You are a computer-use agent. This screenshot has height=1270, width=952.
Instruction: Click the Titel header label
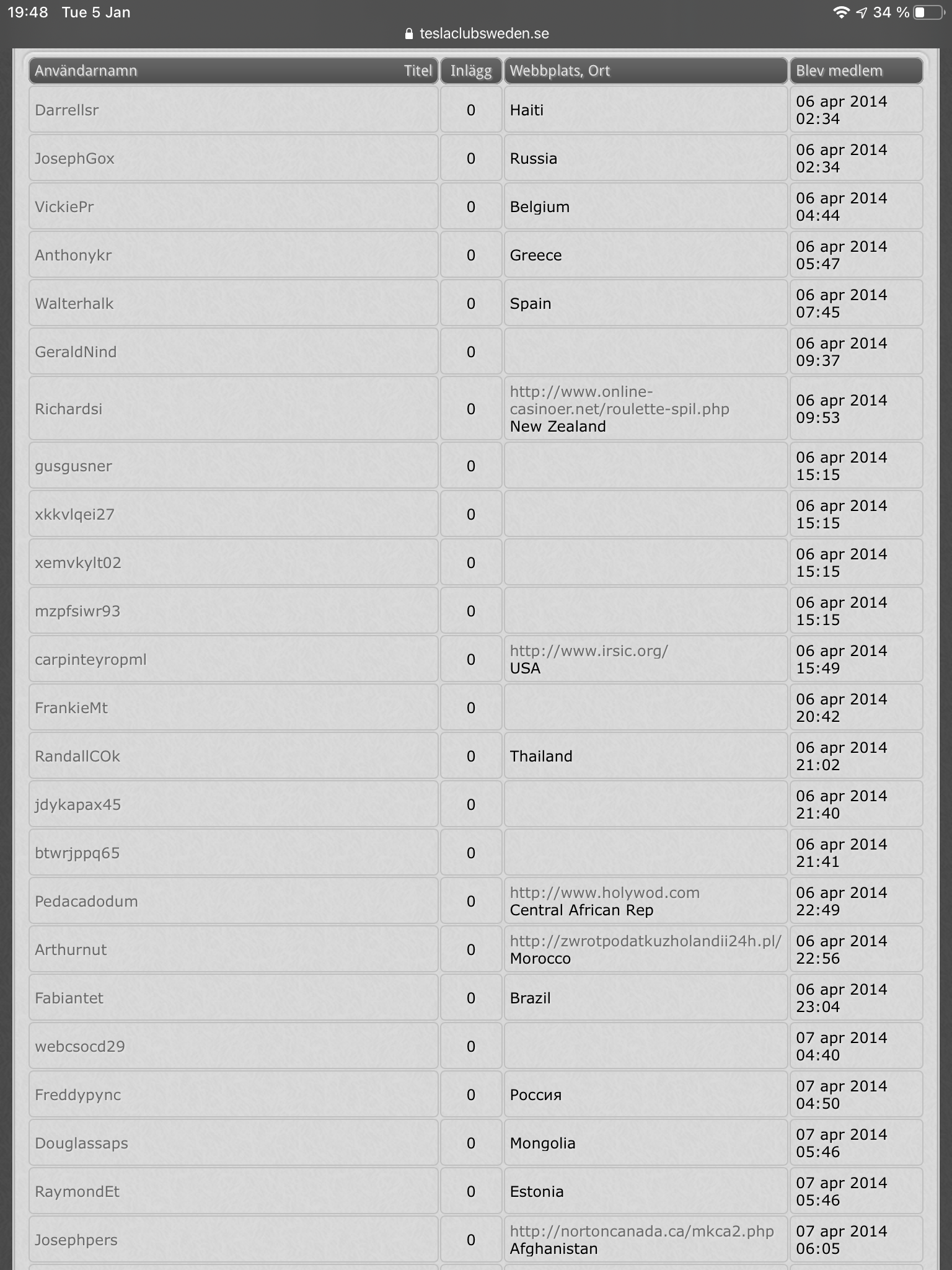418,71
